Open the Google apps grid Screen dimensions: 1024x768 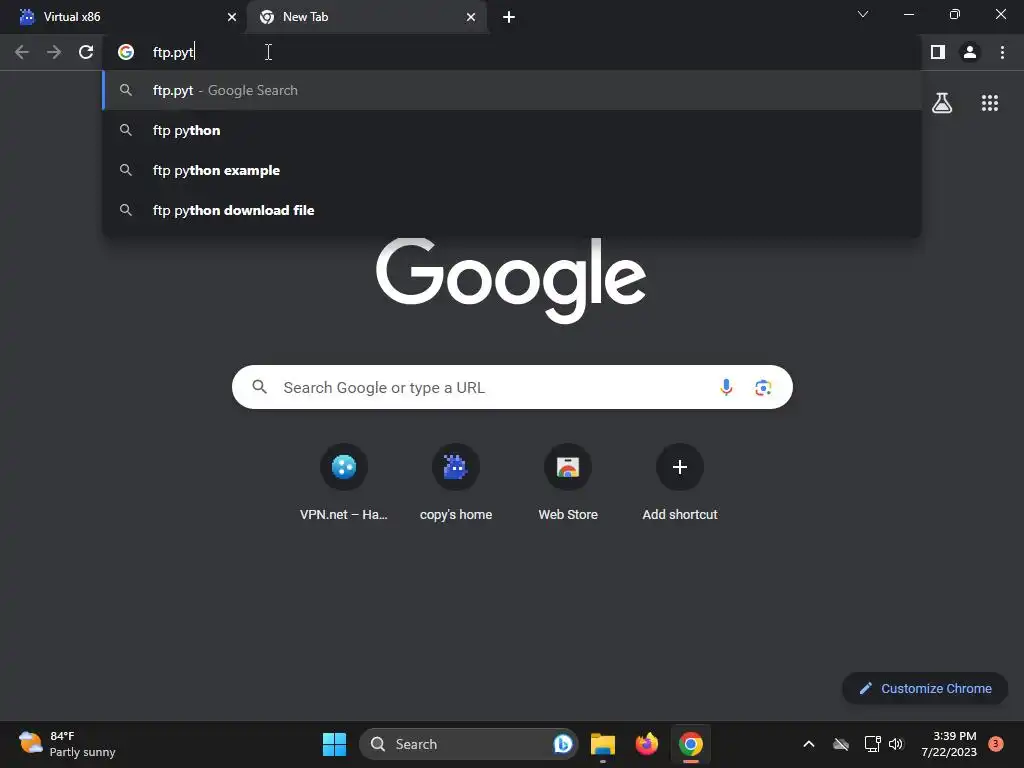[x=990, y=103]
